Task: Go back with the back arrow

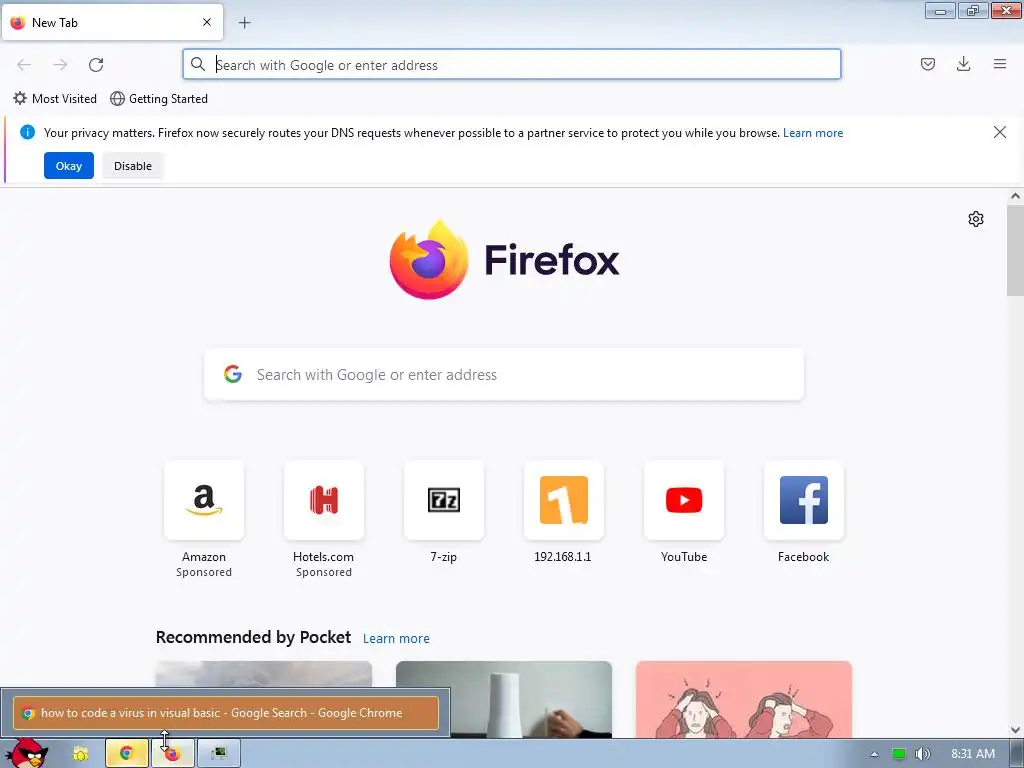Action: click(24, 65)
